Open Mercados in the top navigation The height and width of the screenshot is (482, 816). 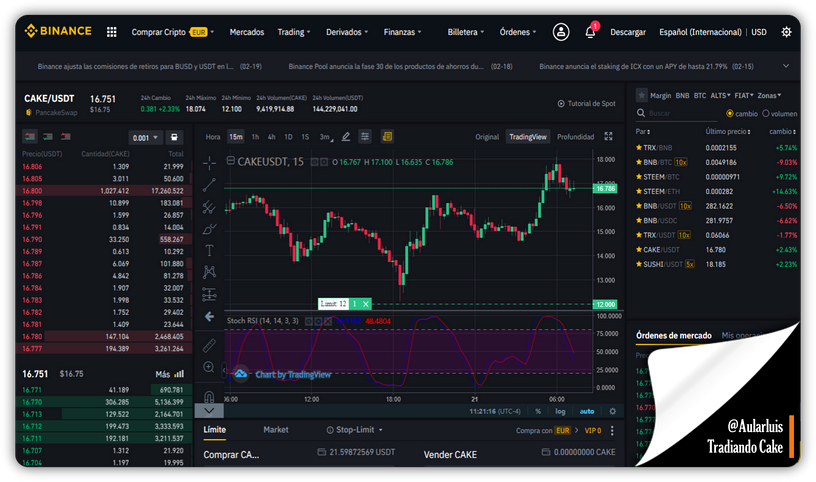[247, 32]
